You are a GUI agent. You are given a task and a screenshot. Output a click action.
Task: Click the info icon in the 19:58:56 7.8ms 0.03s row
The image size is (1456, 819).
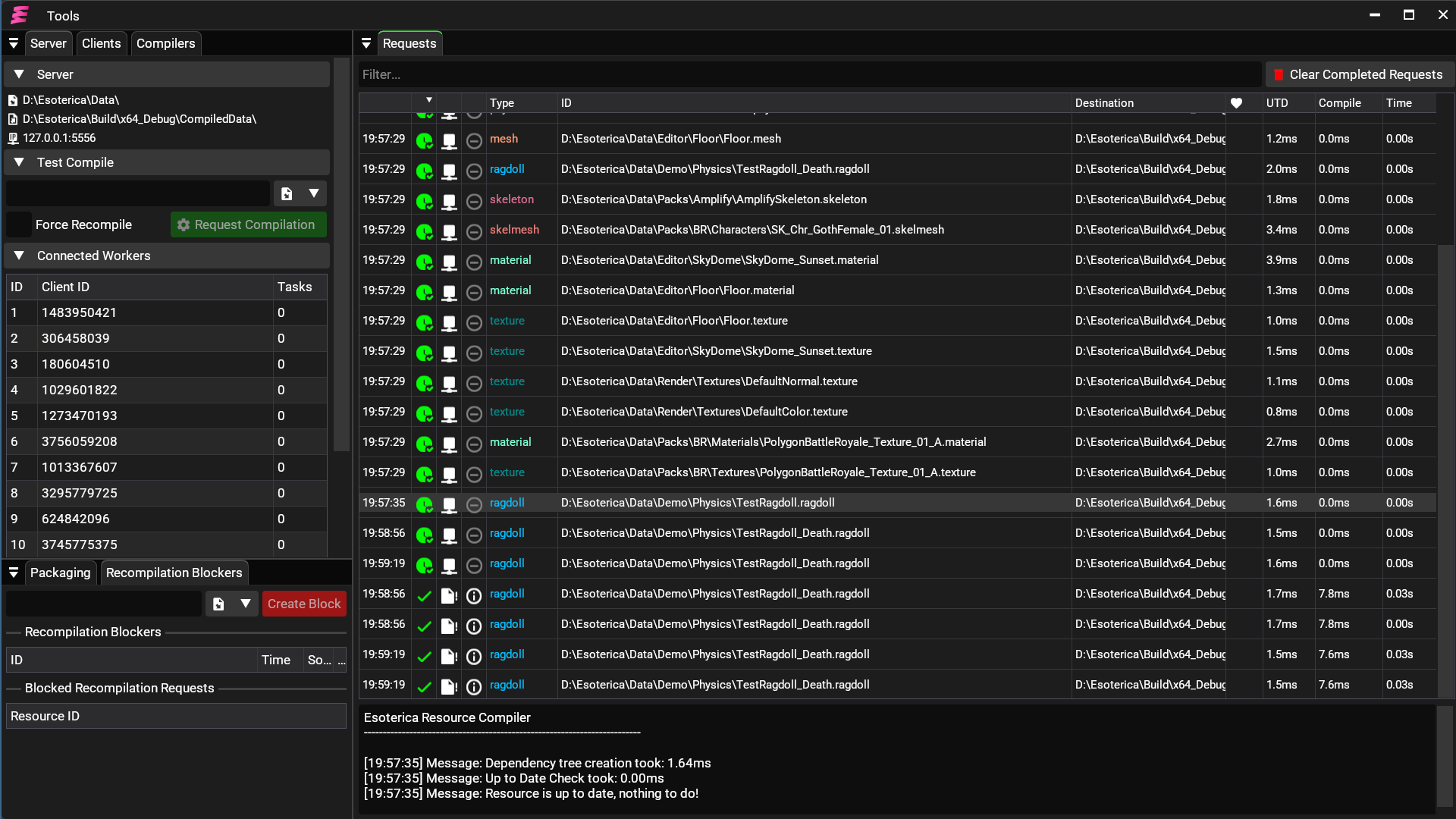coord(474,595)
